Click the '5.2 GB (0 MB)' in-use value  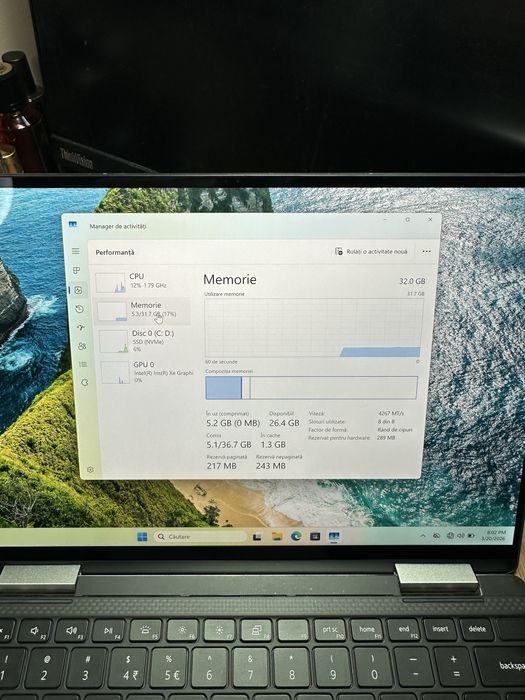(233, 423)
